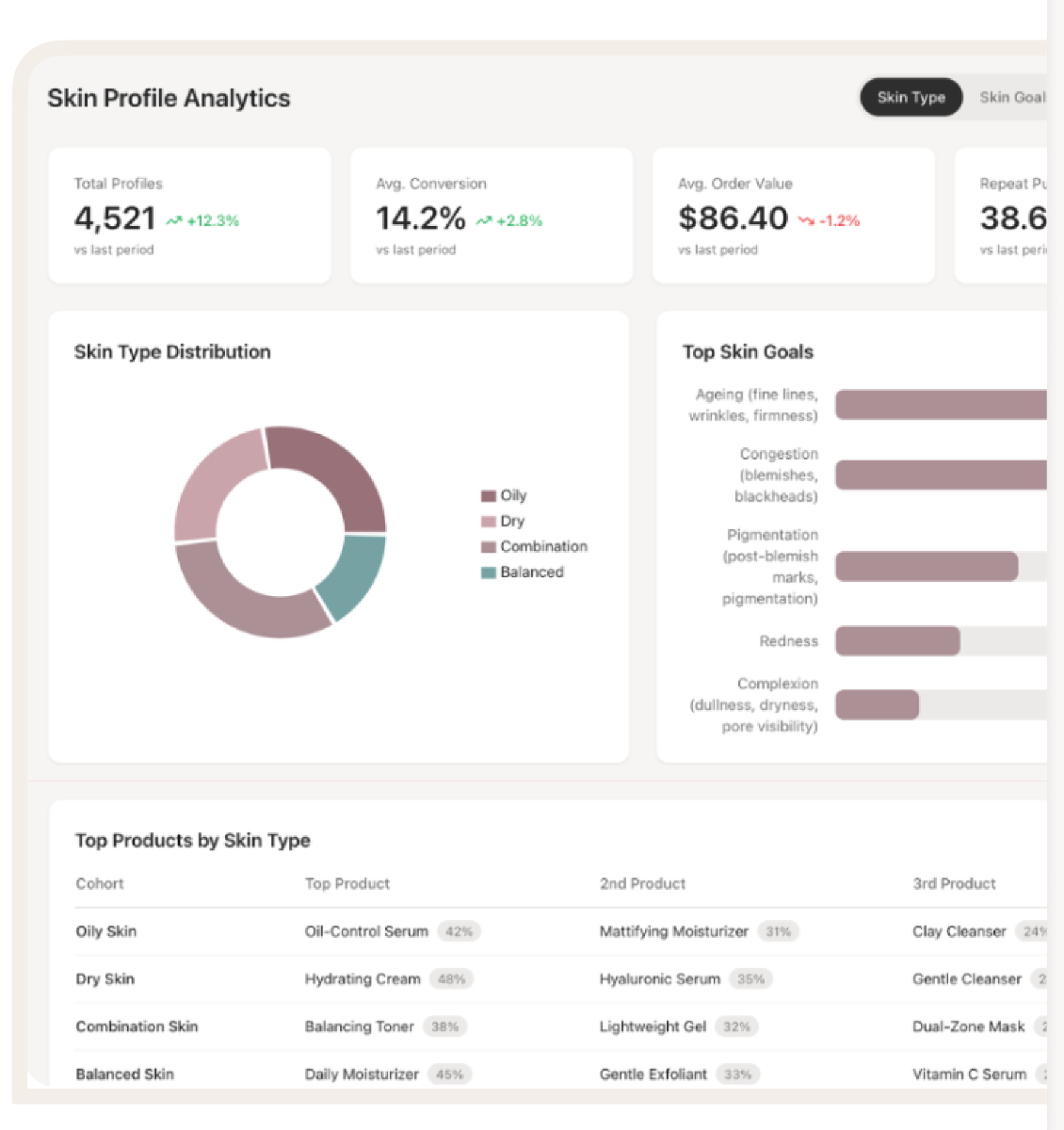Click the teal Balanced donut segment
Screen dimensions: 1064x1130
355,574
